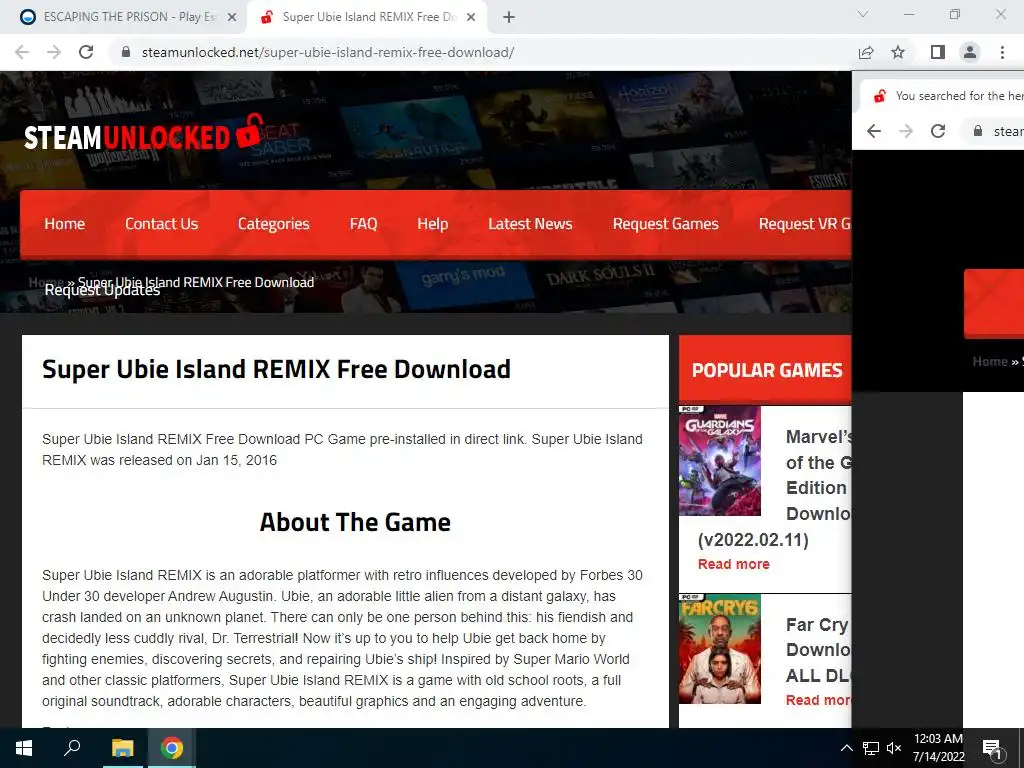1024x768 pixels.
Task: Select the Super Ubie Island REMIX tab
Action: click(x=368, y=18)
